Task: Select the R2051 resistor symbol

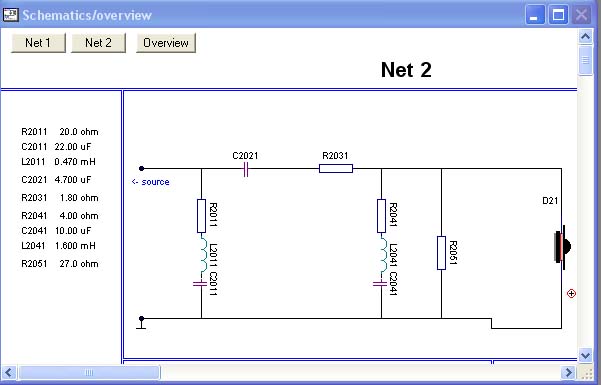Action: pyautogui.click(x=442, y=253)
